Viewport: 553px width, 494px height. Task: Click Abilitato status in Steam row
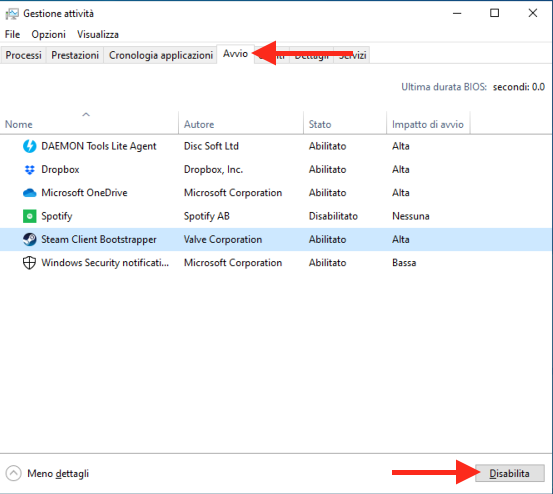click(x=328, y=239)
